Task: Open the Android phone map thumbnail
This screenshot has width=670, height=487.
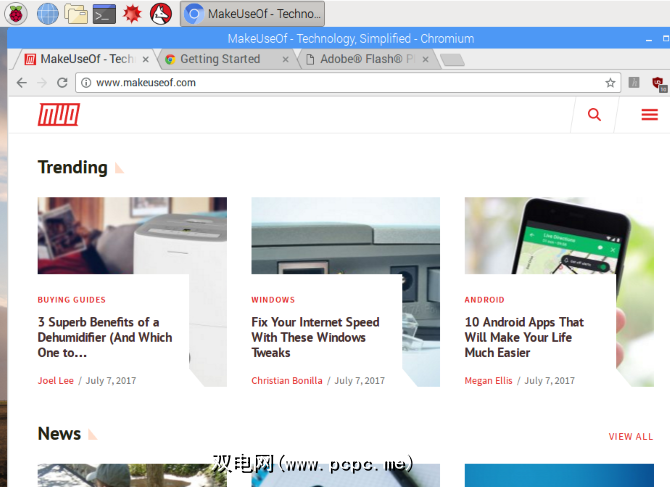Action: tap(559, 235)
